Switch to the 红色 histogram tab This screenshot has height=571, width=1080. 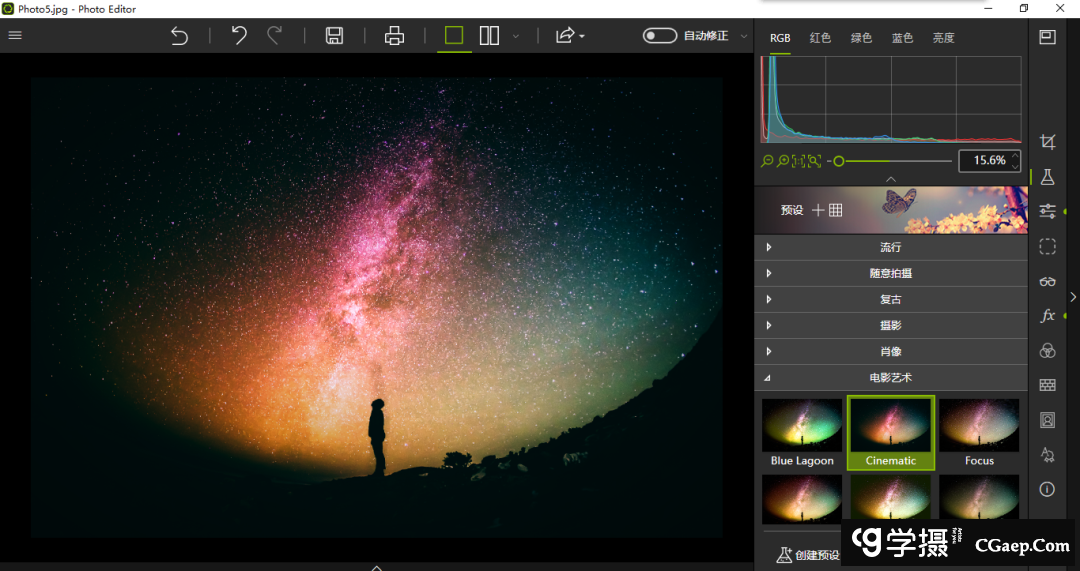point(820,38)
